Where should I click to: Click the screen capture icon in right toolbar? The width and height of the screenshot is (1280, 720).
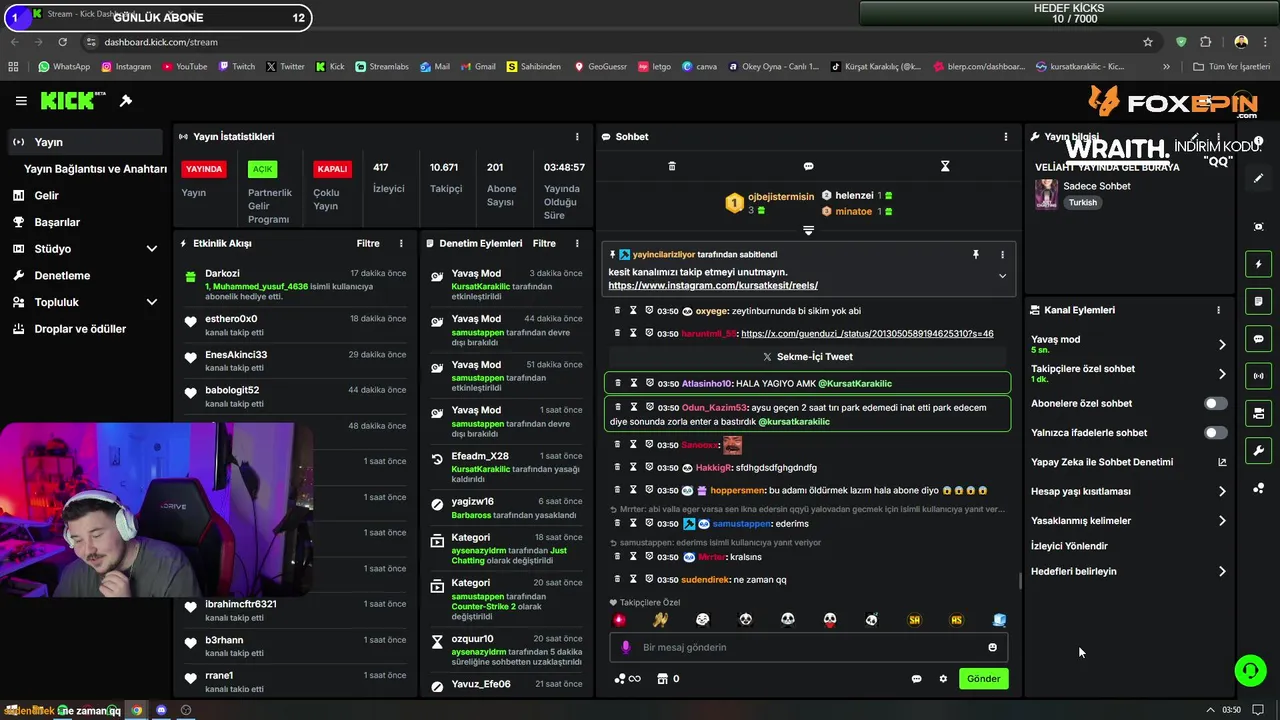[1259, 227]
